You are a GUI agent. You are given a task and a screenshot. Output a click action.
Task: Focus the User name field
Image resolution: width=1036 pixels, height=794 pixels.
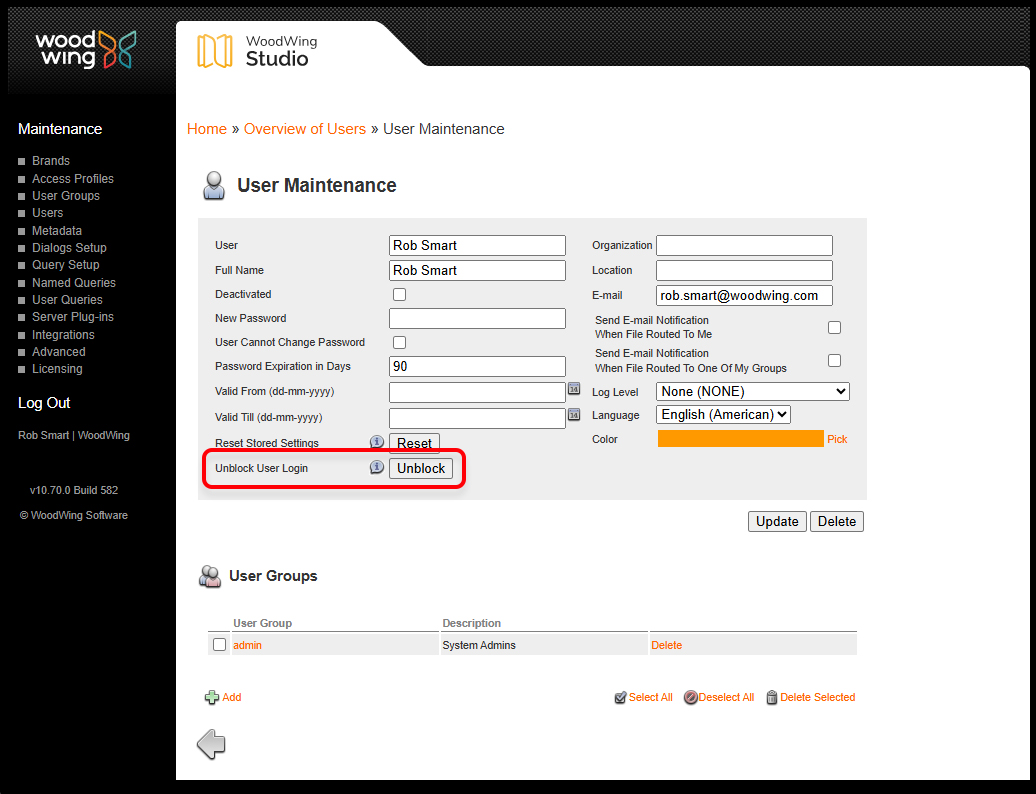477,245
